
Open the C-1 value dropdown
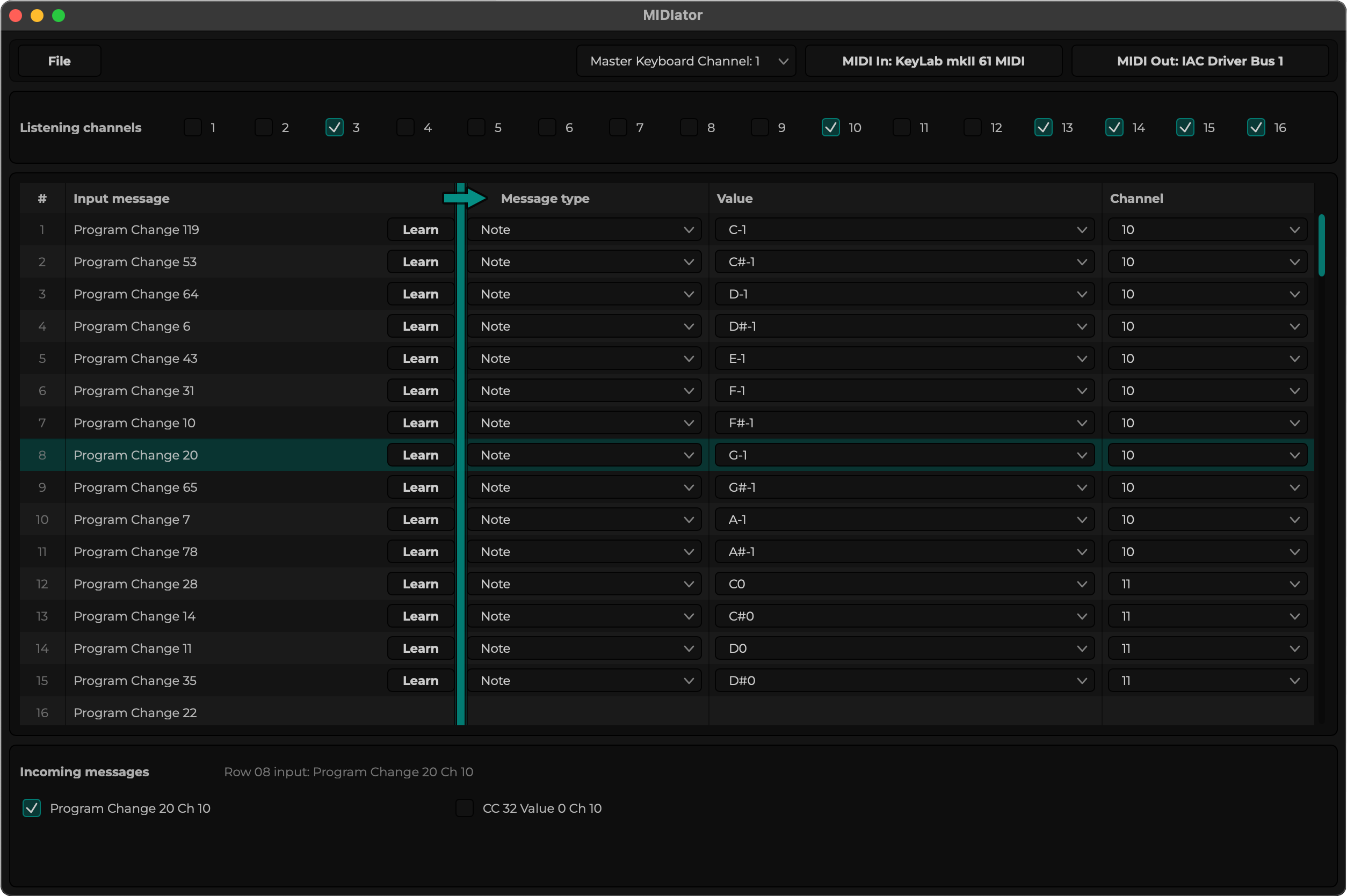tap(904, 230)
